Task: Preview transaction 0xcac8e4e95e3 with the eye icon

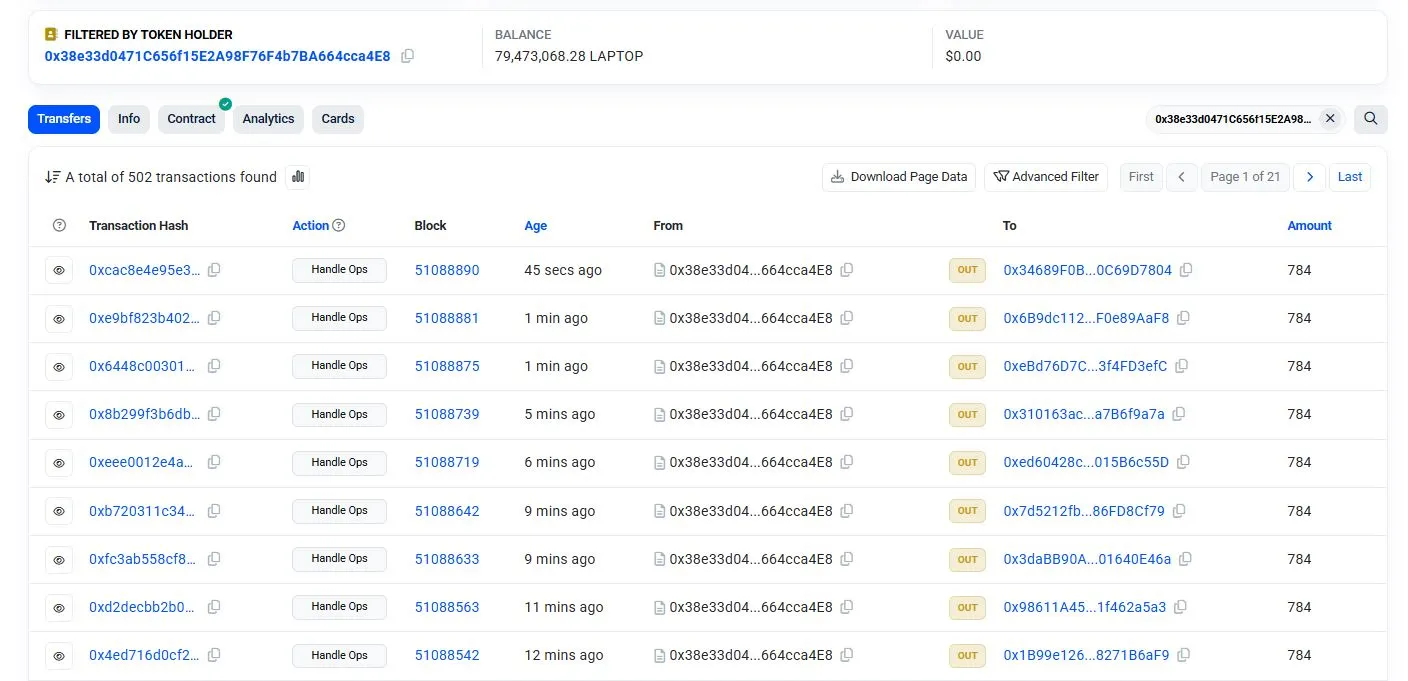Action: (x=59, y=270)
